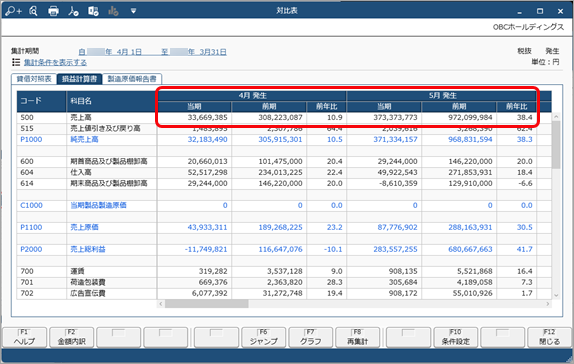Click the printer icon
This screenshot has height=364, width=574.
pyautogui.click(x=53, y=11)
